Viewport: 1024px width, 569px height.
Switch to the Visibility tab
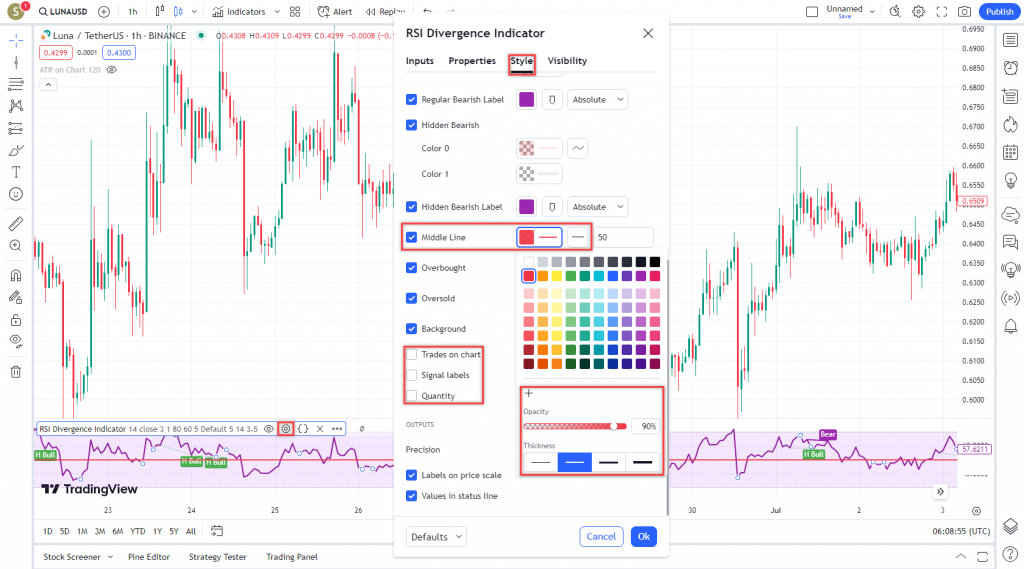(567, 61)
